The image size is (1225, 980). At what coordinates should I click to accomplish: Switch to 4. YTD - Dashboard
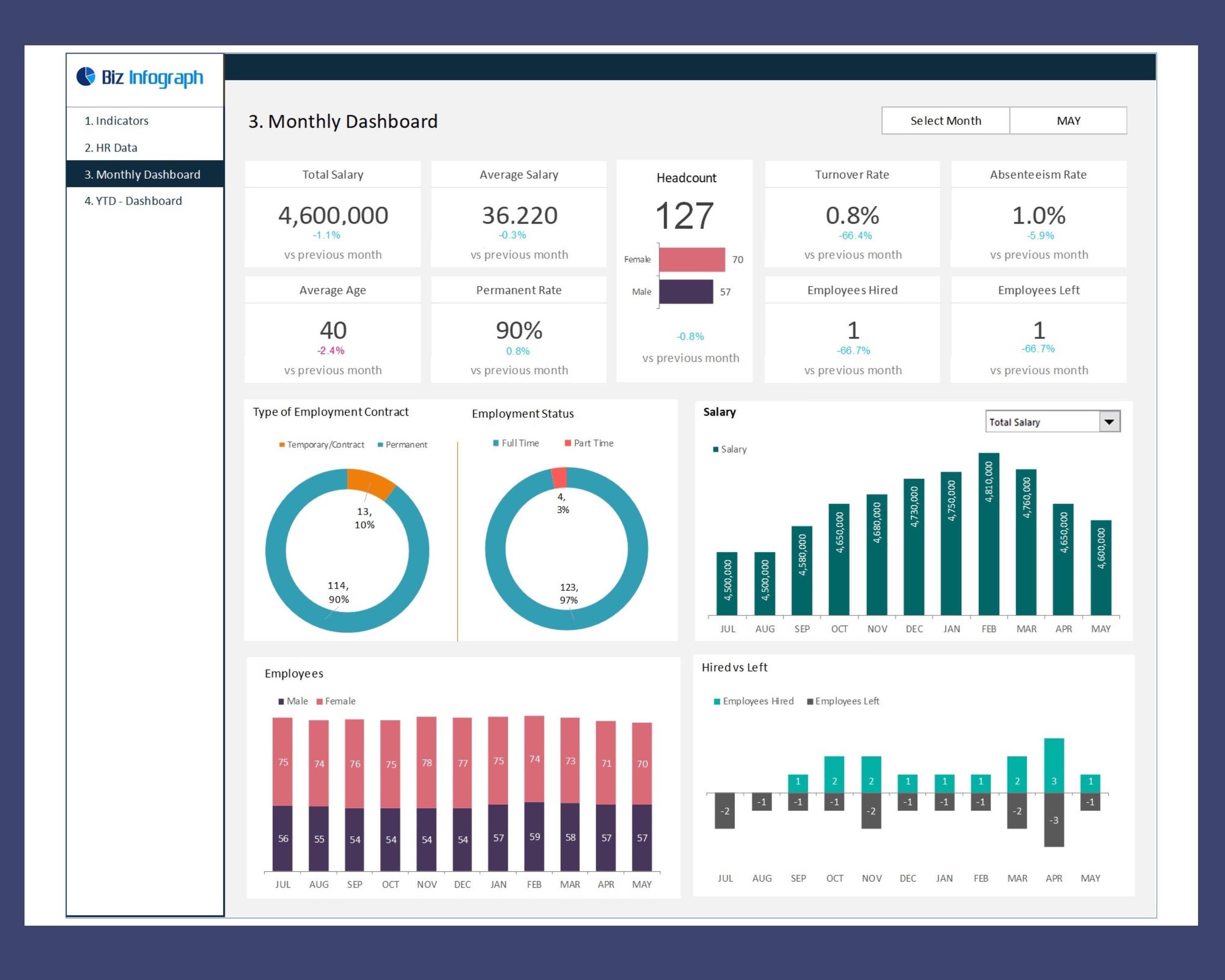133,200
